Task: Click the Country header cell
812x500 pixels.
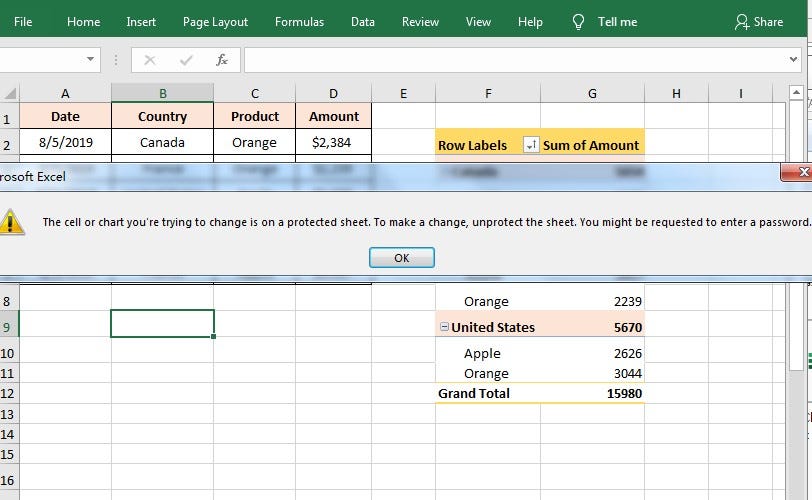Action: (x=163, y=116)
